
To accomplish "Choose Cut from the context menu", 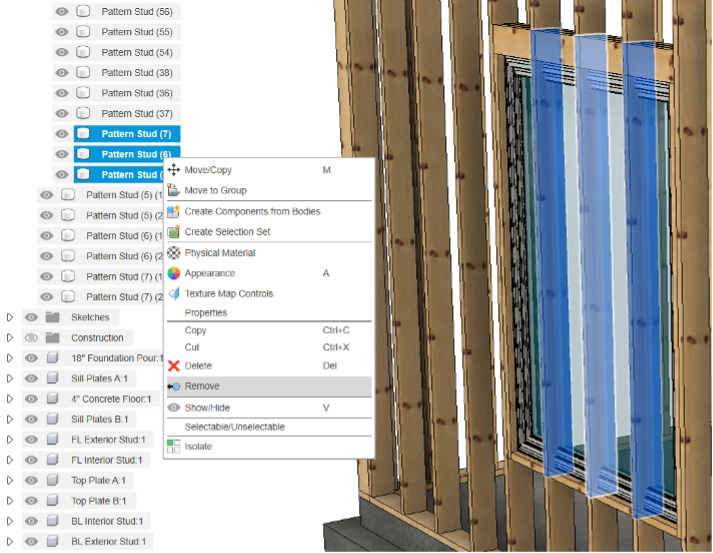I will click(269, 347).
